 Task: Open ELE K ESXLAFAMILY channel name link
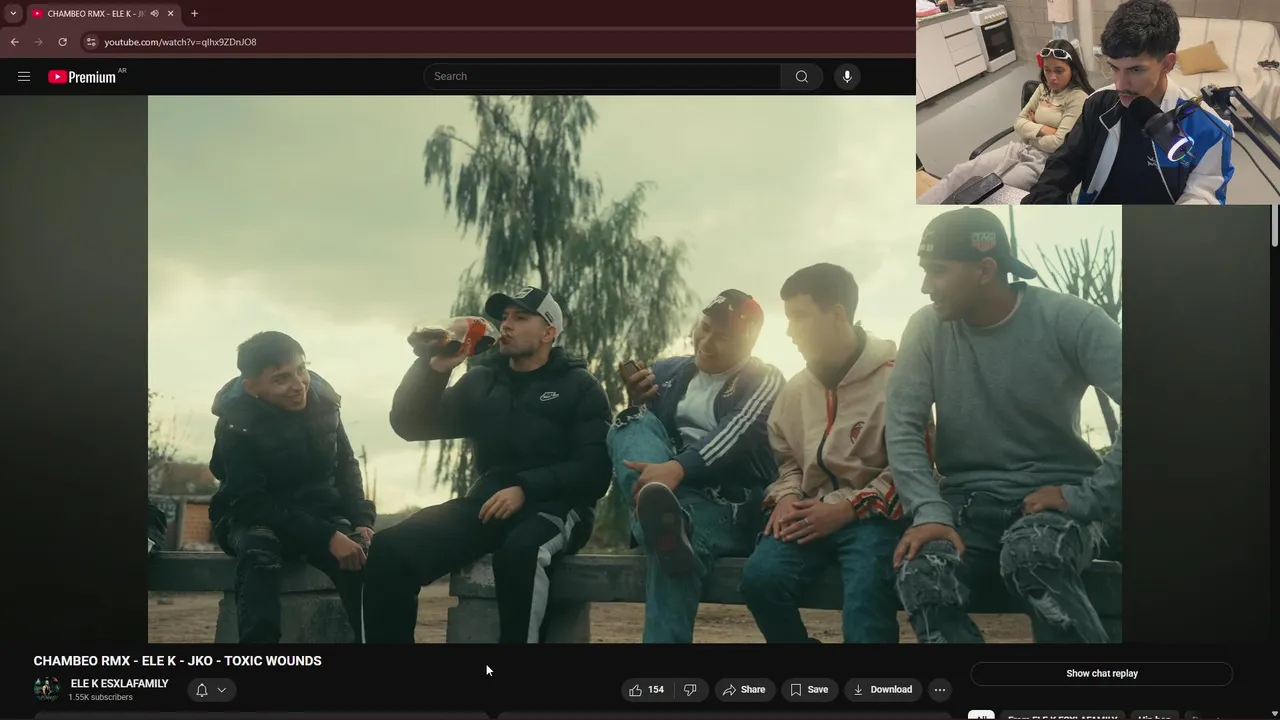click(x=119, y=684)
